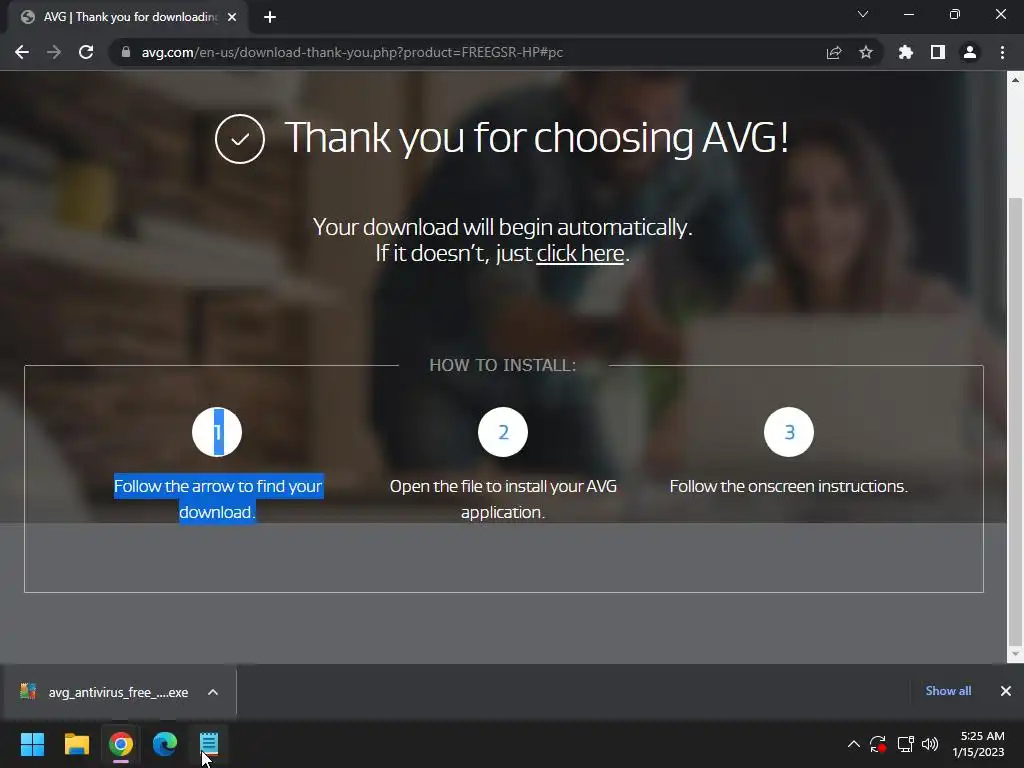The image size is (1024, 768).
Task: Click the Windows Update tray icon
Action: [x=878, y=744]
